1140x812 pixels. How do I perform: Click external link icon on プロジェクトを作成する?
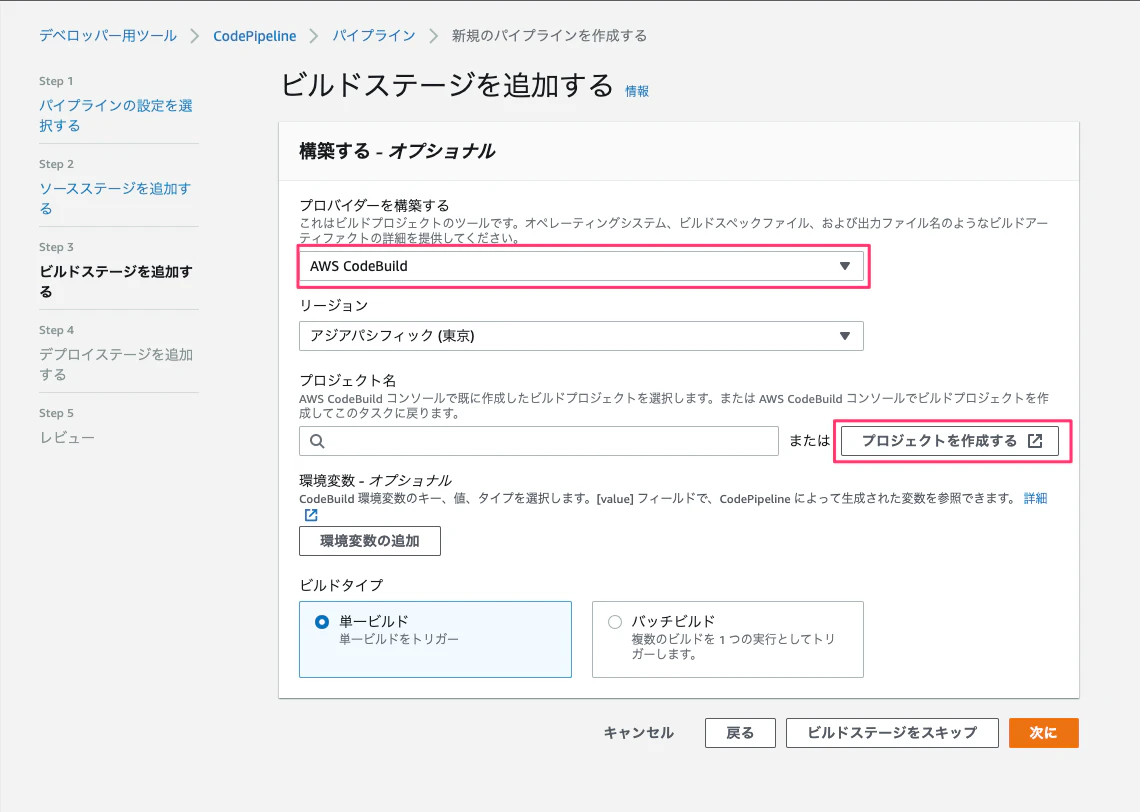[1035, 441]
